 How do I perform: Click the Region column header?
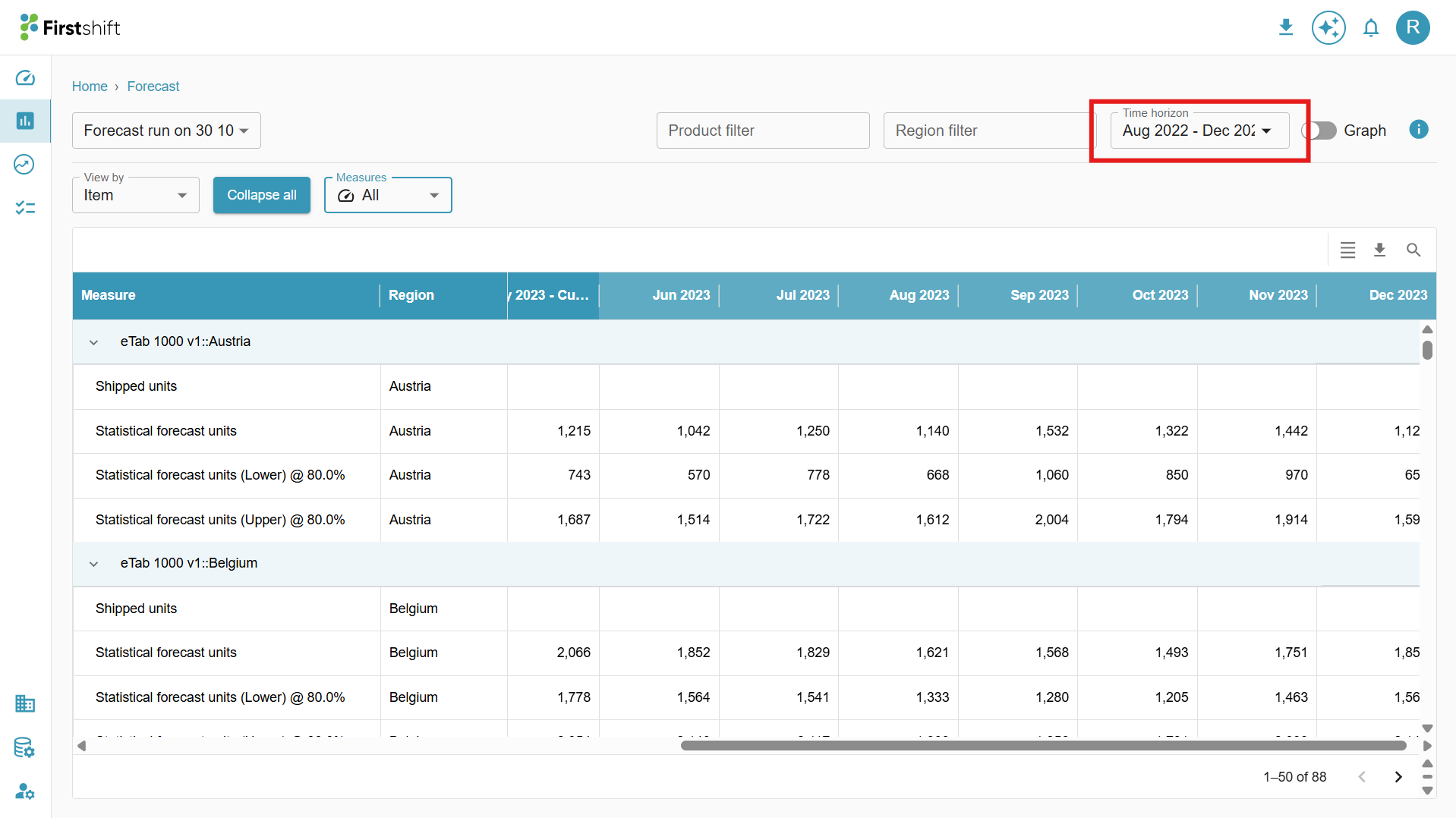coord(443,295)
